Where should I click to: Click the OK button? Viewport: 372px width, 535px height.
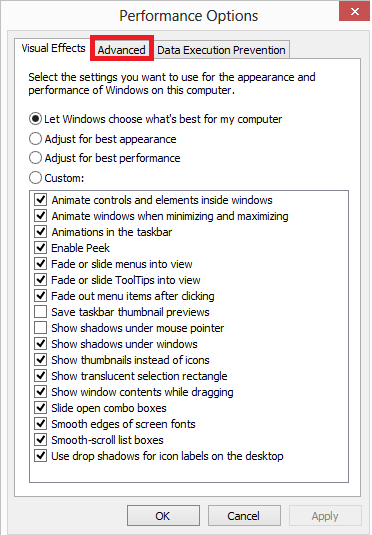click(x=163, y=516)
